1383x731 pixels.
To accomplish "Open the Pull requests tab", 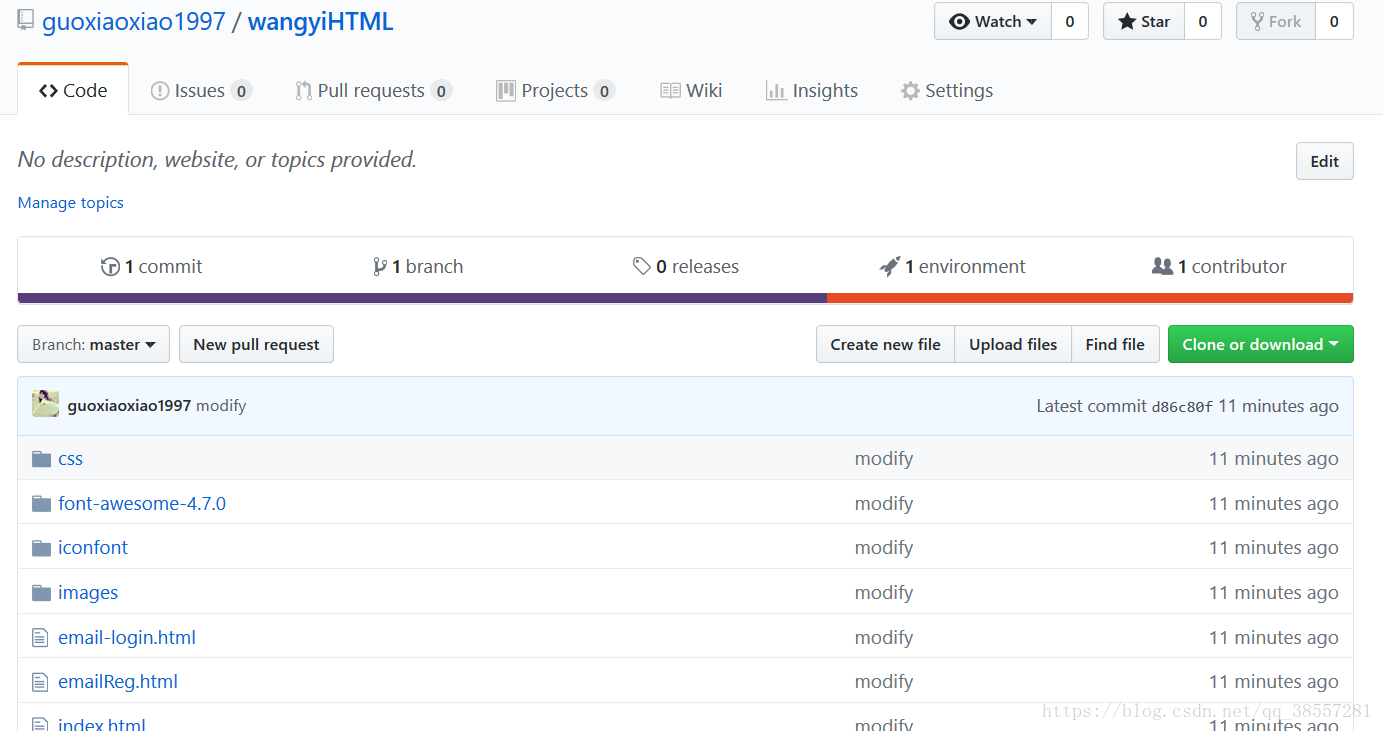I will coord(373,90).
